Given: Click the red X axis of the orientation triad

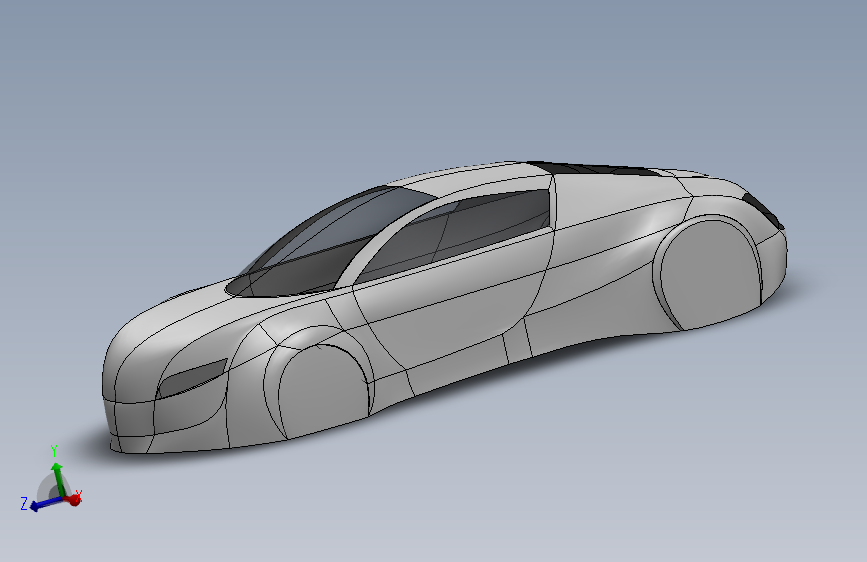Looking at the screenshot, I should point(73,499).
